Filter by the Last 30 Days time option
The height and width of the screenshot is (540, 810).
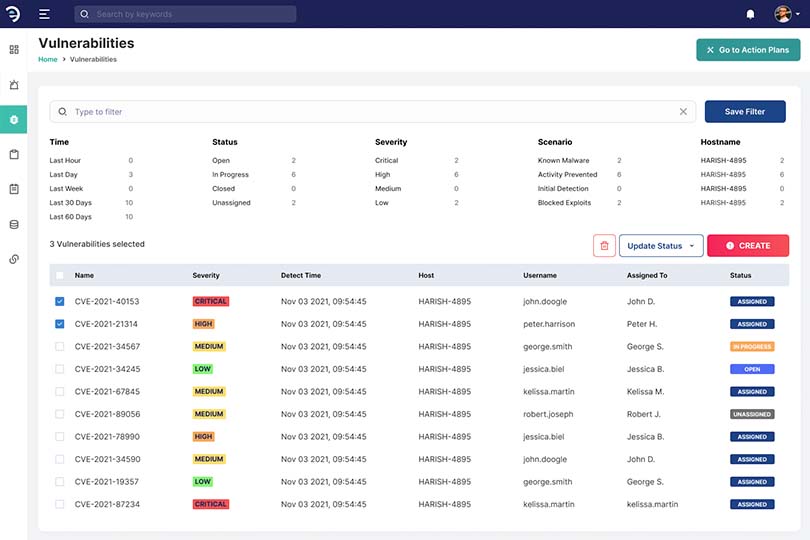point(71,203)
